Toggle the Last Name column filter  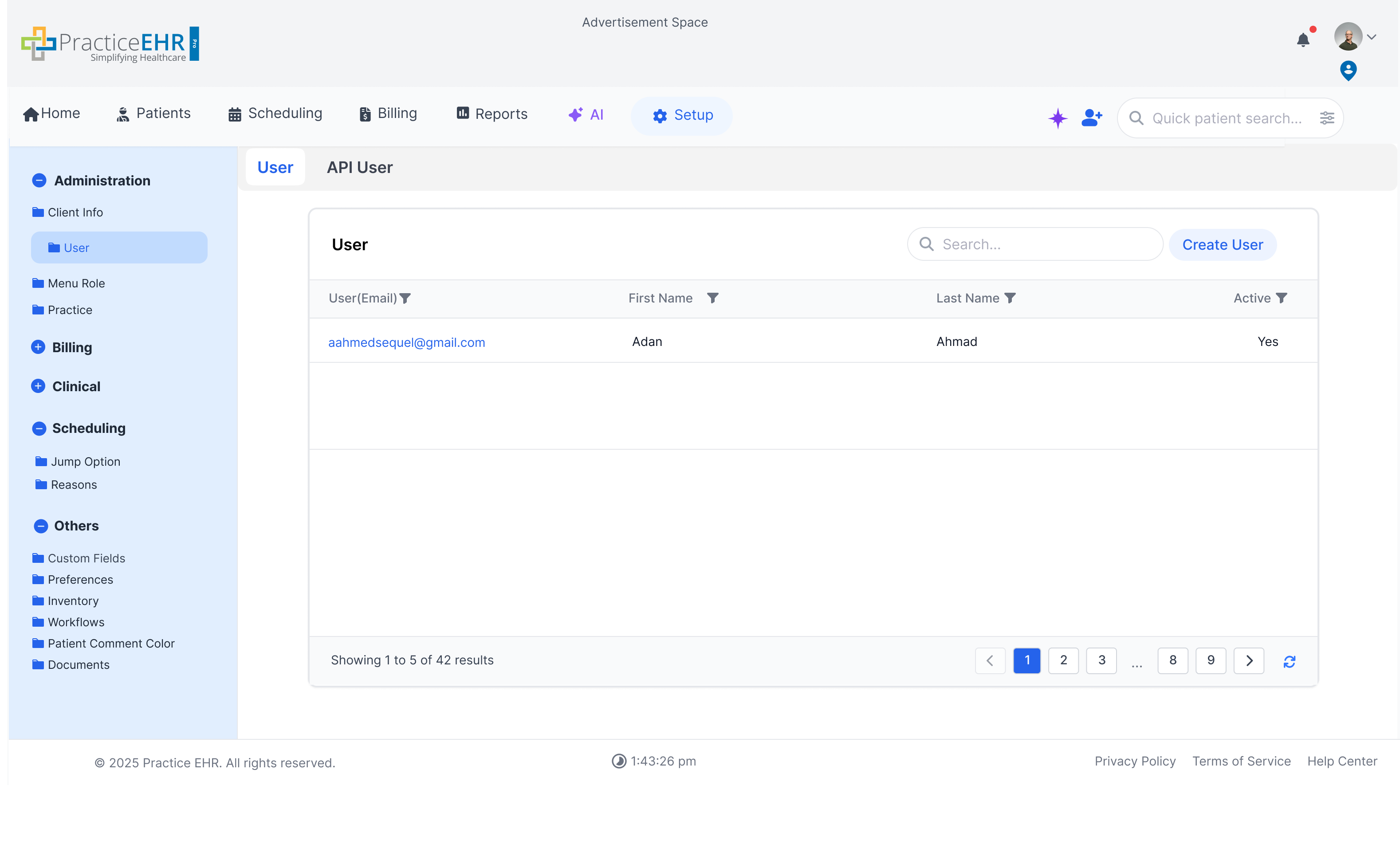coord(1011,298)
